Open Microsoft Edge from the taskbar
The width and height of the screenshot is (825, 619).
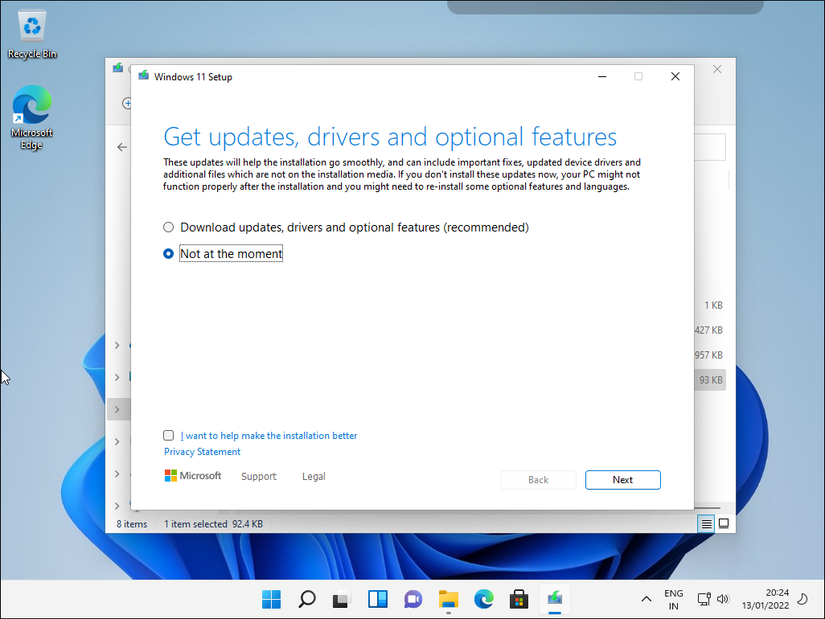click(x=484, y=599)
